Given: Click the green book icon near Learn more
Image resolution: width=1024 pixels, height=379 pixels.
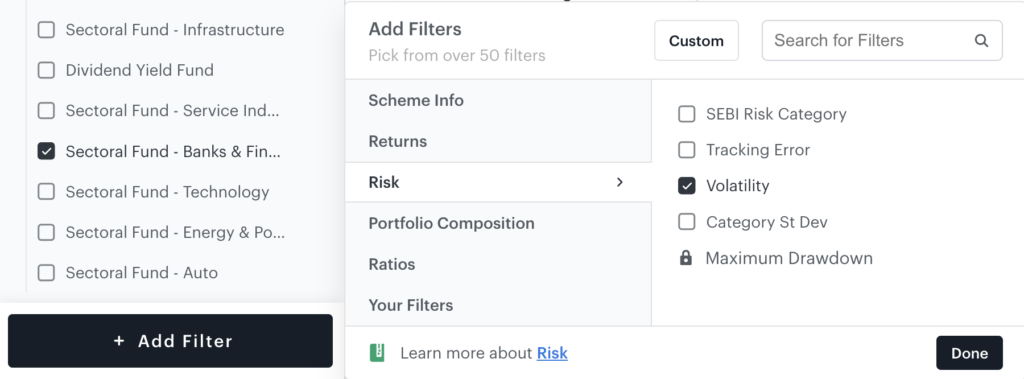Looking at the screenshot, I should point(377,354).
